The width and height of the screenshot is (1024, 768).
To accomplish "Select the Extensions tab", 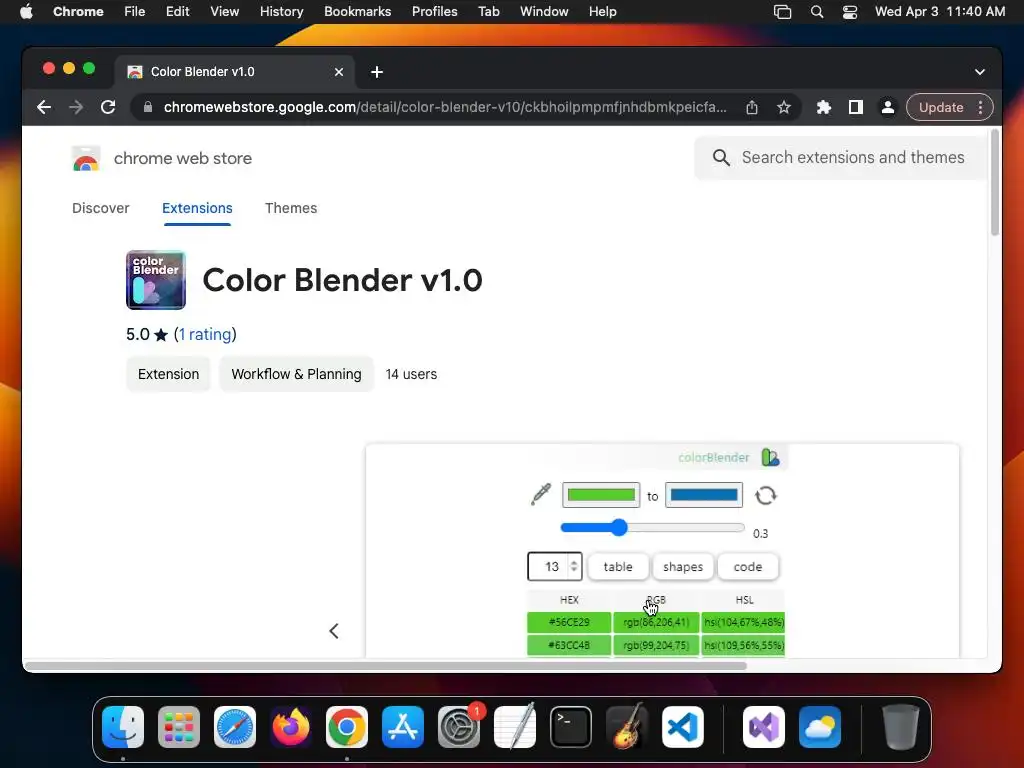I will (x=197, y=208).
